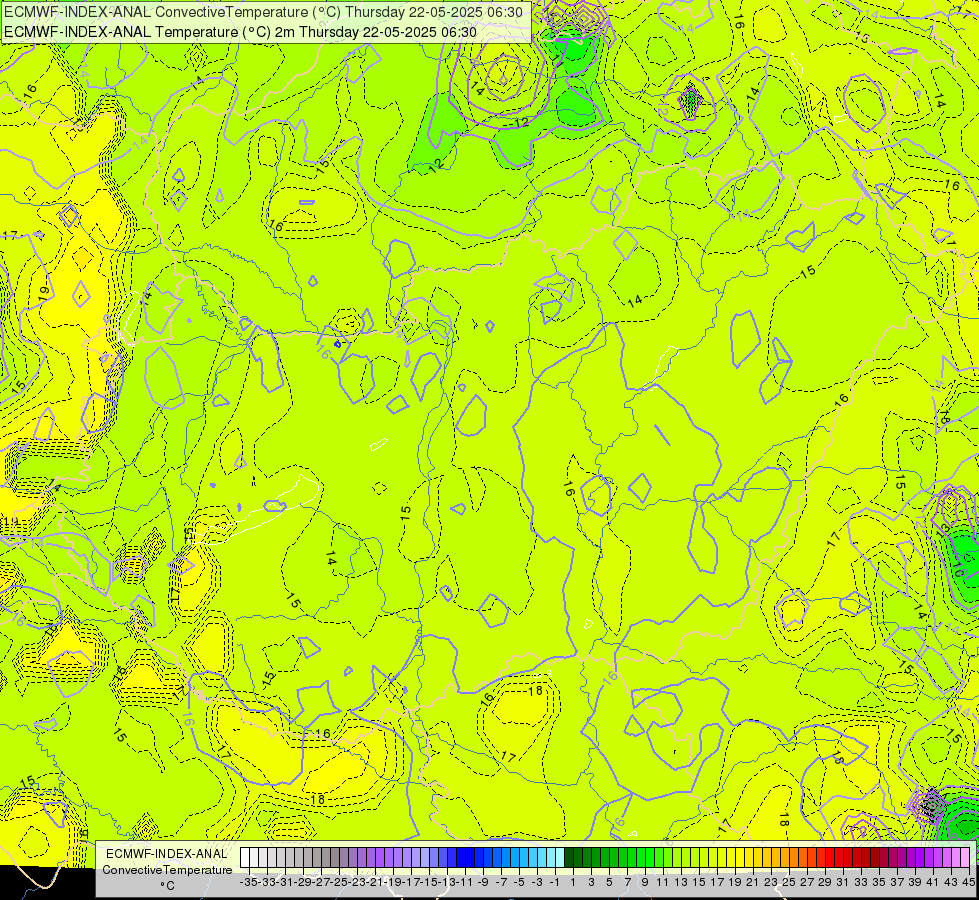979x900 pixels.
Task: Click the 7 legend scale label
Action: pos(627,883)
